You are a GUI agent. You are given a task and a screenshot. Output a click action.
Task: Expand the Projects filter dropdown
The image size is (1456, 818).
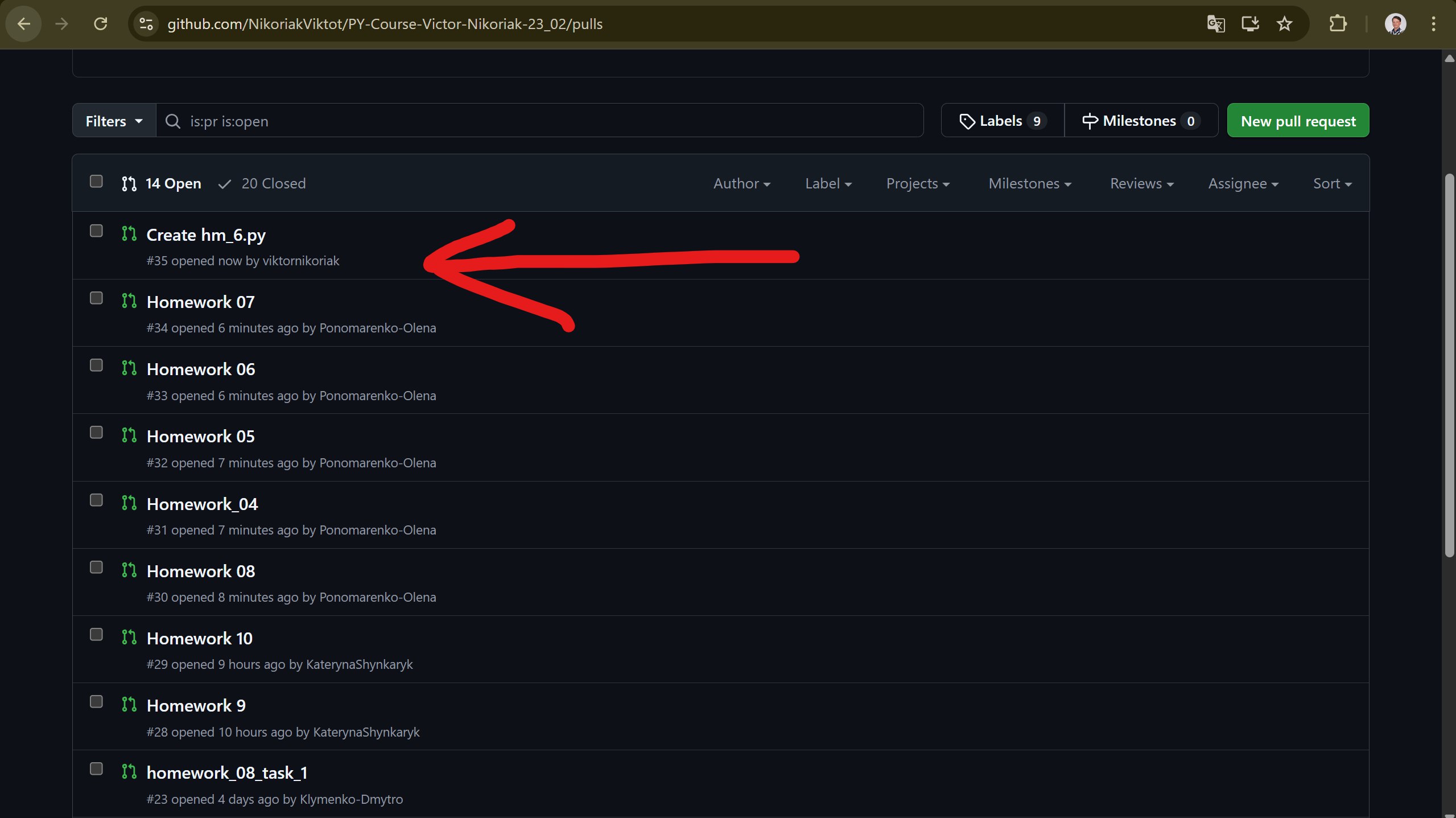[918, 183]
